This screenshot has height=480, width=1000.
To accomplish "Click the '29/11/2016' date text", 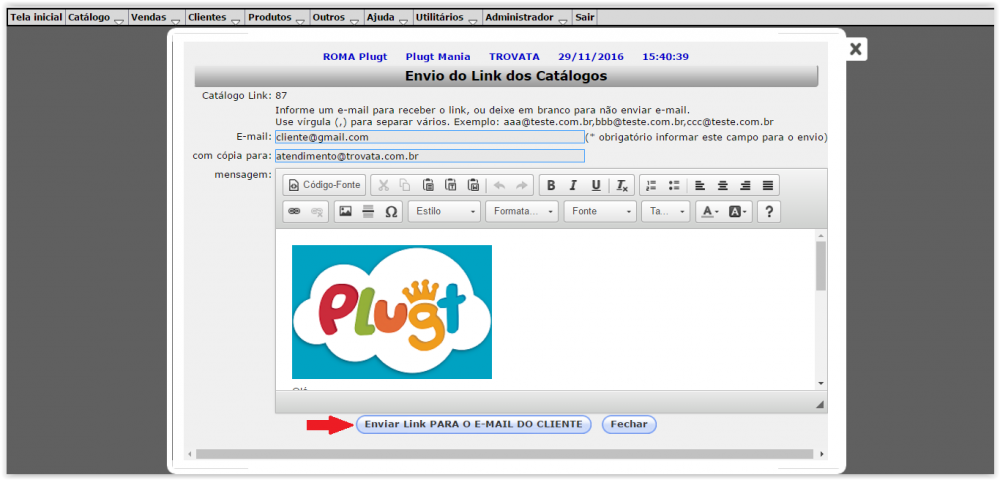I will tap(591, 57).
